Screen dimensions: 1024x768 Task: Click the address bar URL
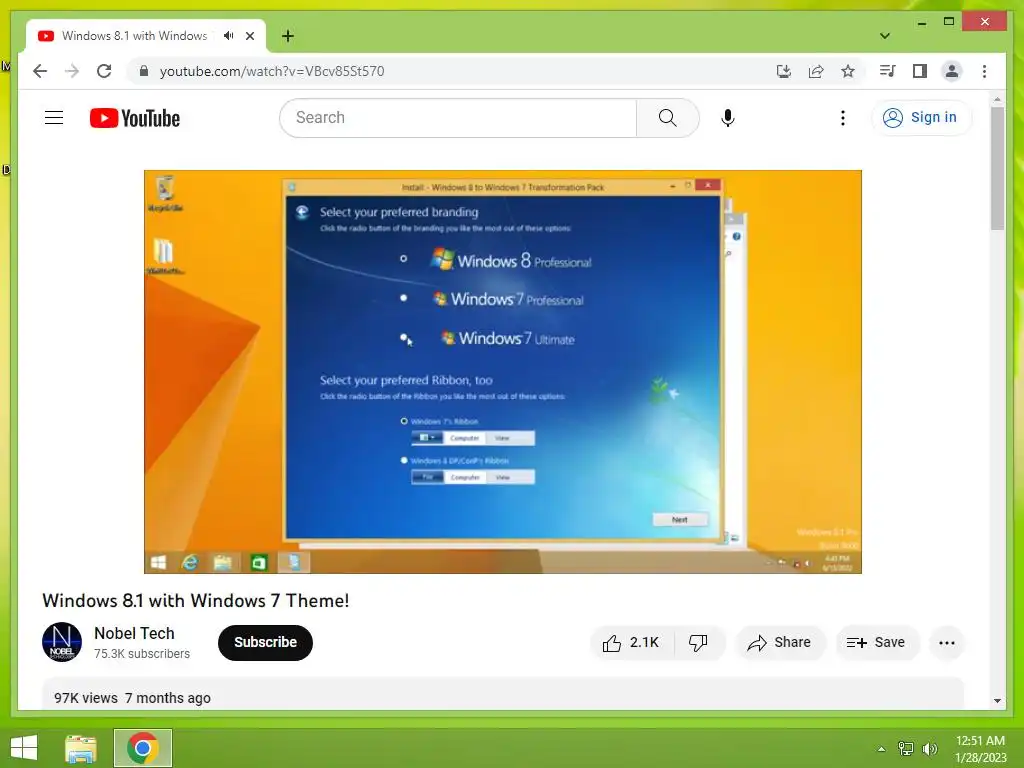coord(272,71)
